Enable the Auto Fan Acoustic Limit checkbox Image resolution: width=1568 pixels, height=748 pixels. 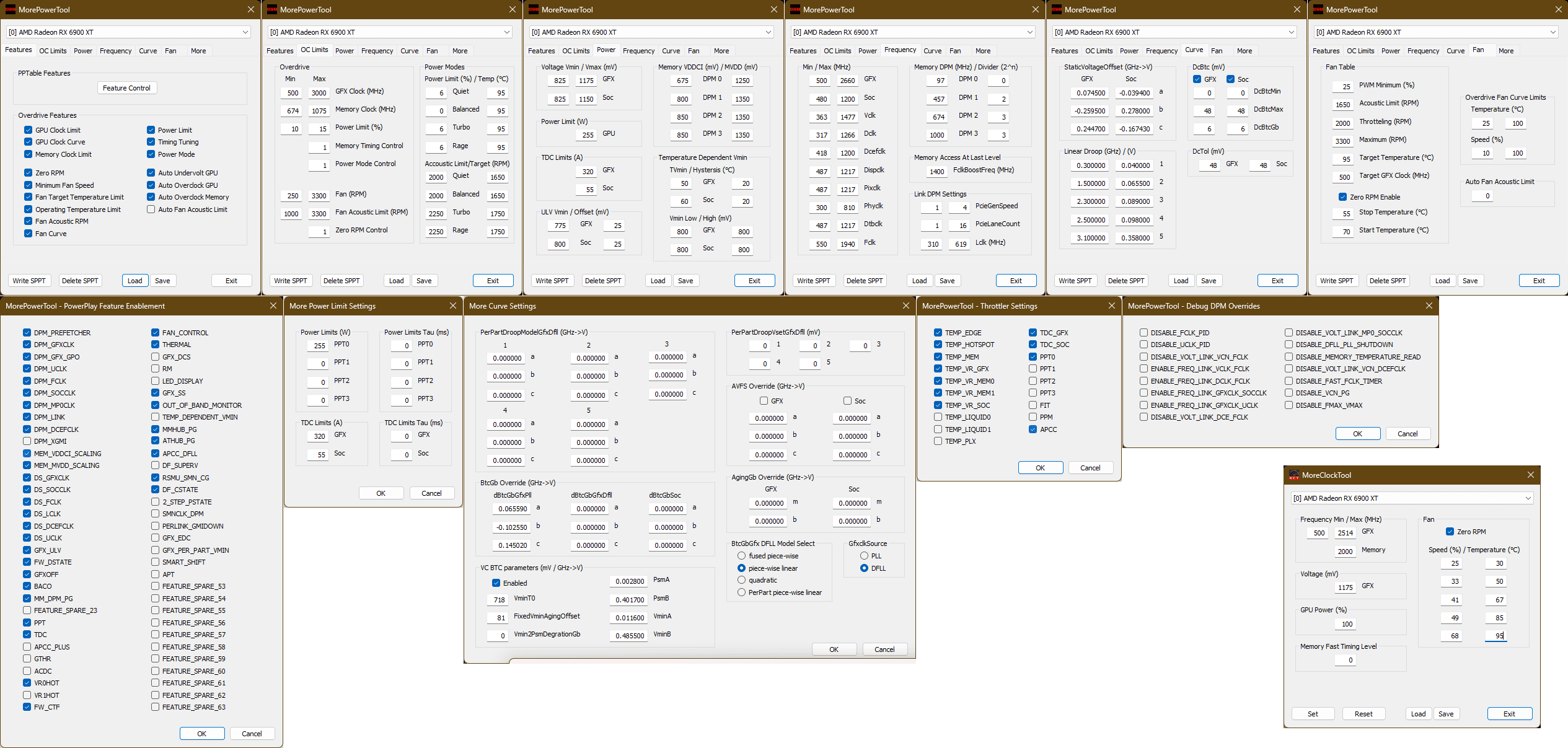coord(151,209)
